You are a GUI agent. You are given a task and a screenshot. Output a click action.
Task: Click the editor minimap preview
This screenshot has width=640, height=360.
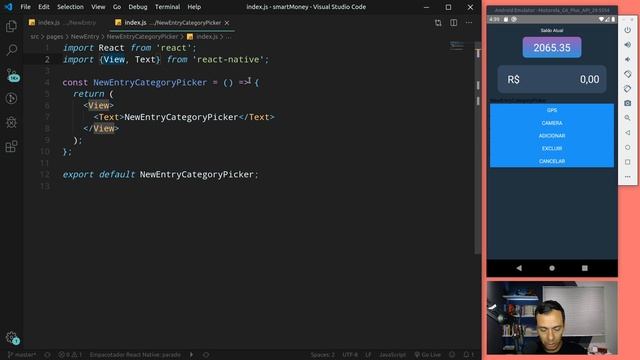point(457,46)
